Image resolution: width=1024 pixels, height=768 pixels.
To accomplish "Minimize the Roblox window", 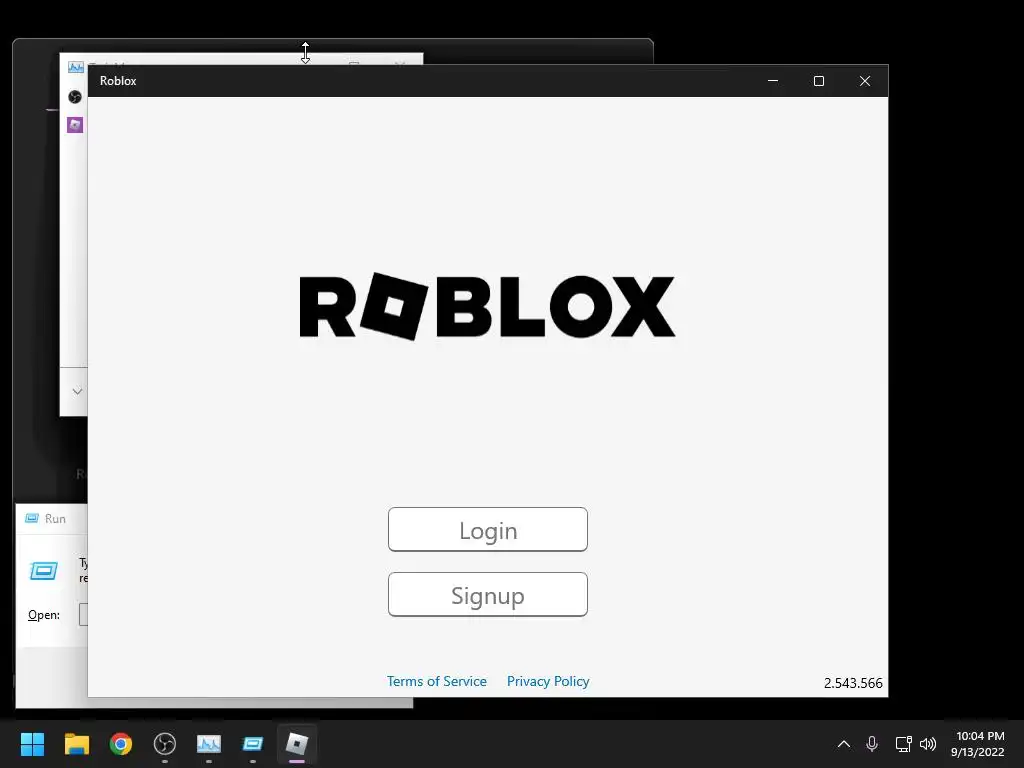I will 773,81.
